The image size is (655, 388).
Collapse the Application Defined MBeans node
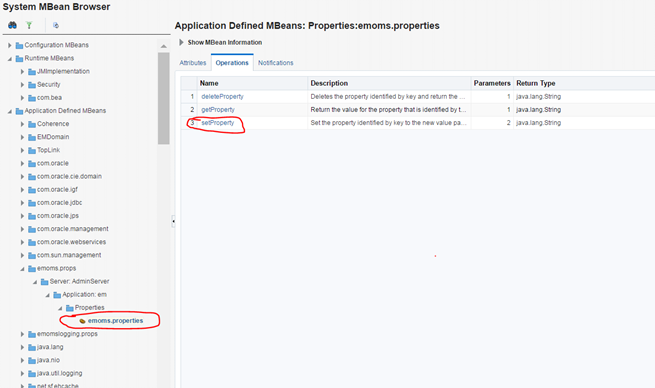click(10, 111)
